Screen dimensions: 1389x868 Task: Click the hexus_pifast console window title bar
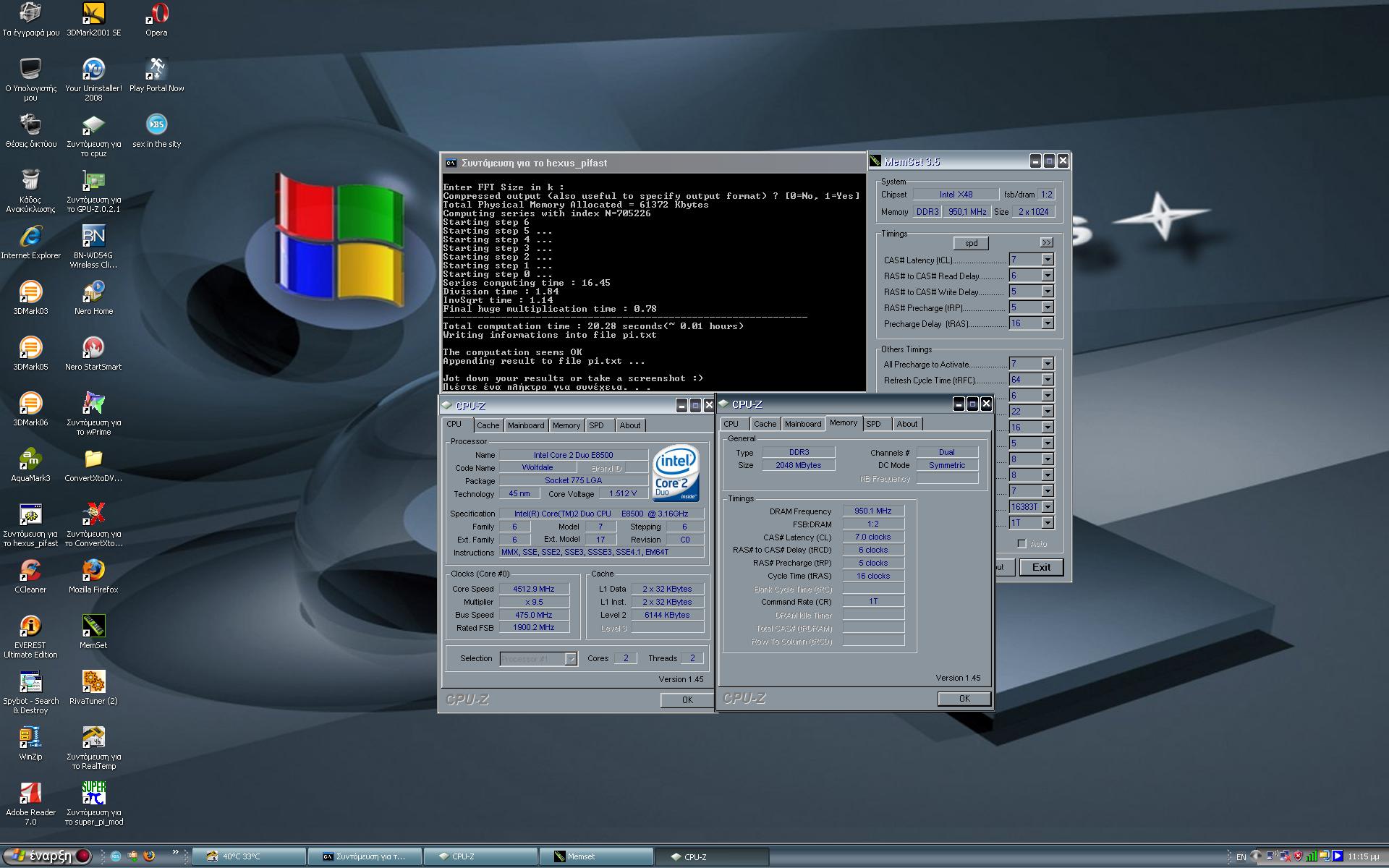[653, 163]
